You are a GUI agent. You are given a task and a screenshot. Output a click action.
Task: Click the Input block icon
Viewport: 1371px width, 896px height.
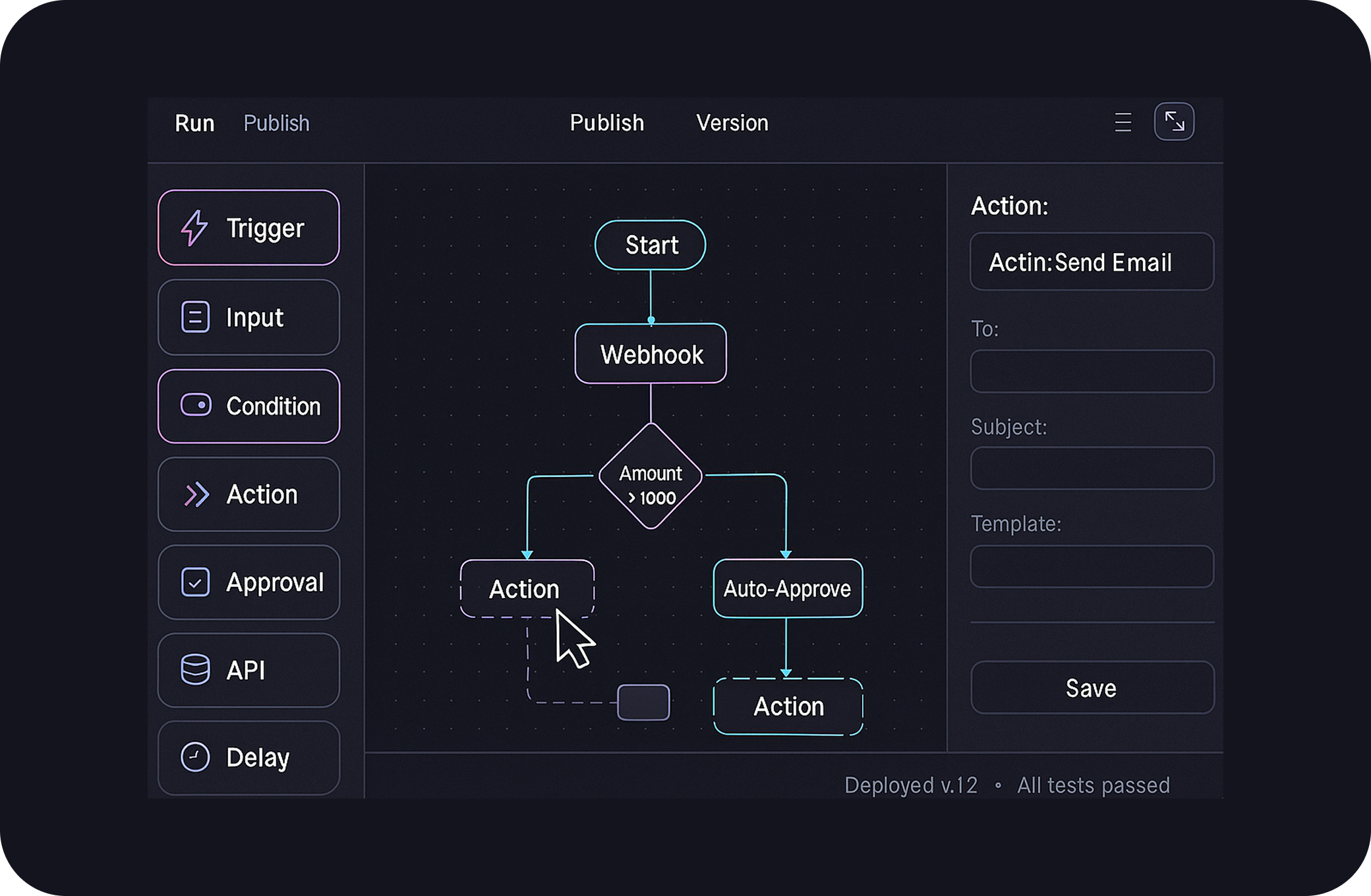tap(195, 317)
